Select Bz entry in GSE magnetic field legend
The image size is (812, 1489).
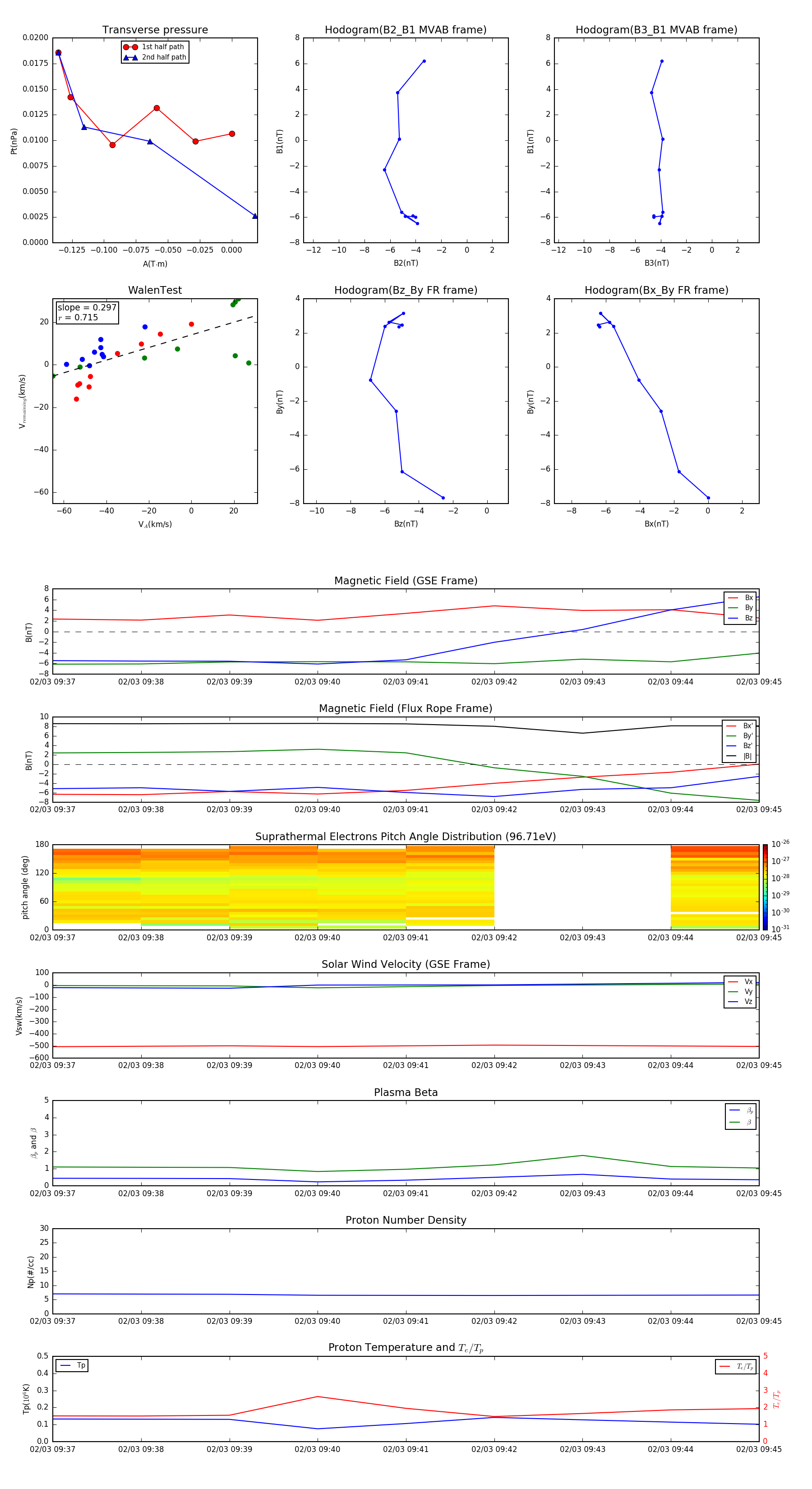tap(740, 618)
